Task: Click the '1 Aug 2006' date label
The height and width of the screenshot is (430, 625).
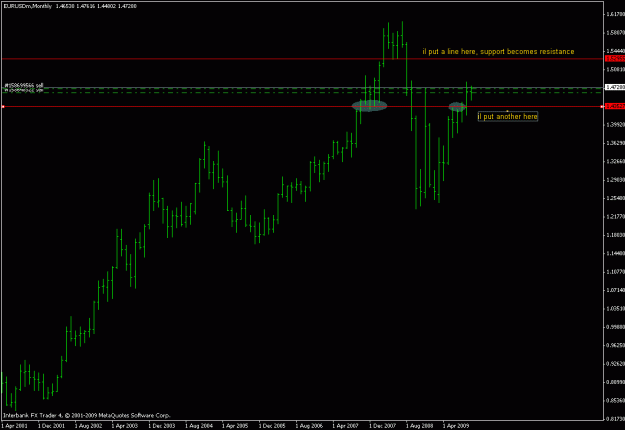Action: click(309, 426)
